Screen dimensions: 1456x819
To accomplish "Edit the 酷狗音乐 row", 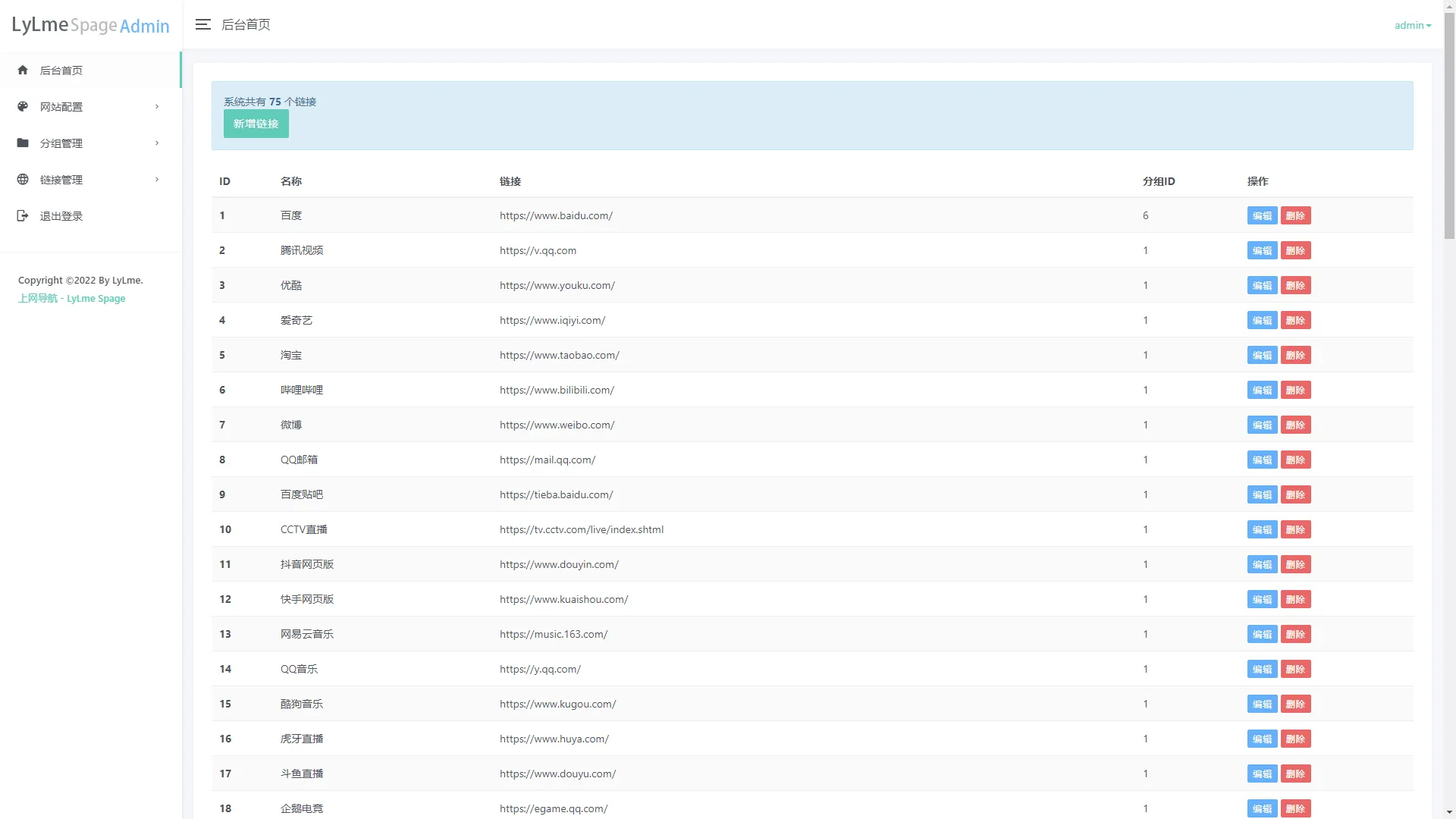I will coord(1262,704).
